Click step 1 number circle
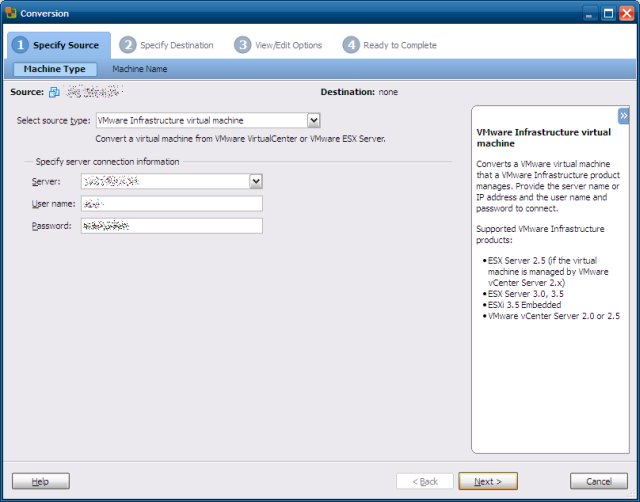Image resolution: width=640 pixels, height=502 pixels. click(20, 45)
